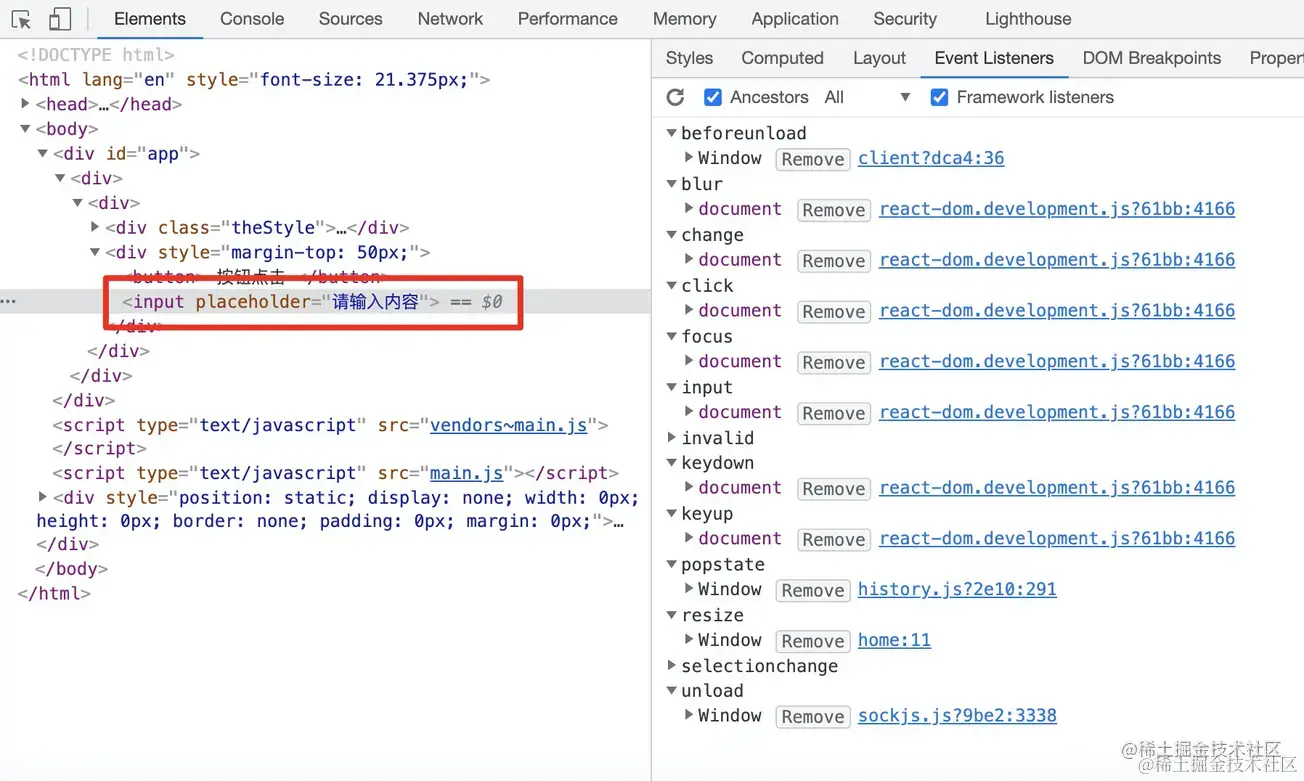The image size is (1304, 781).
Task: Open the Security tab
Action: (x=905, y=19)
